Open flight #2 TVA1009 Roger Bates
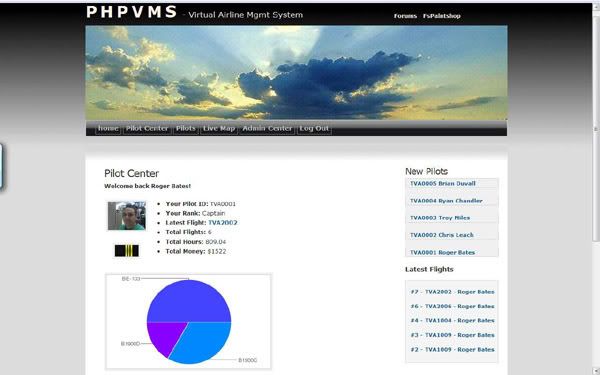600x375 pixels. [x=452, y=350]
